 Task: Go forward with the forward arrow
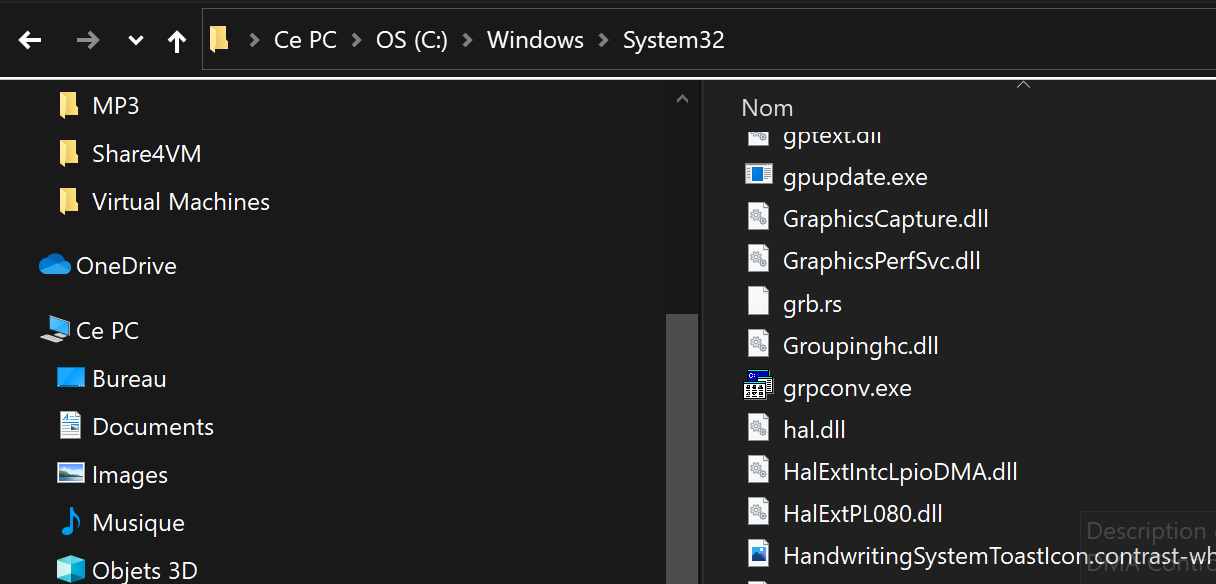pyautogui.click(x=88, y=40)
